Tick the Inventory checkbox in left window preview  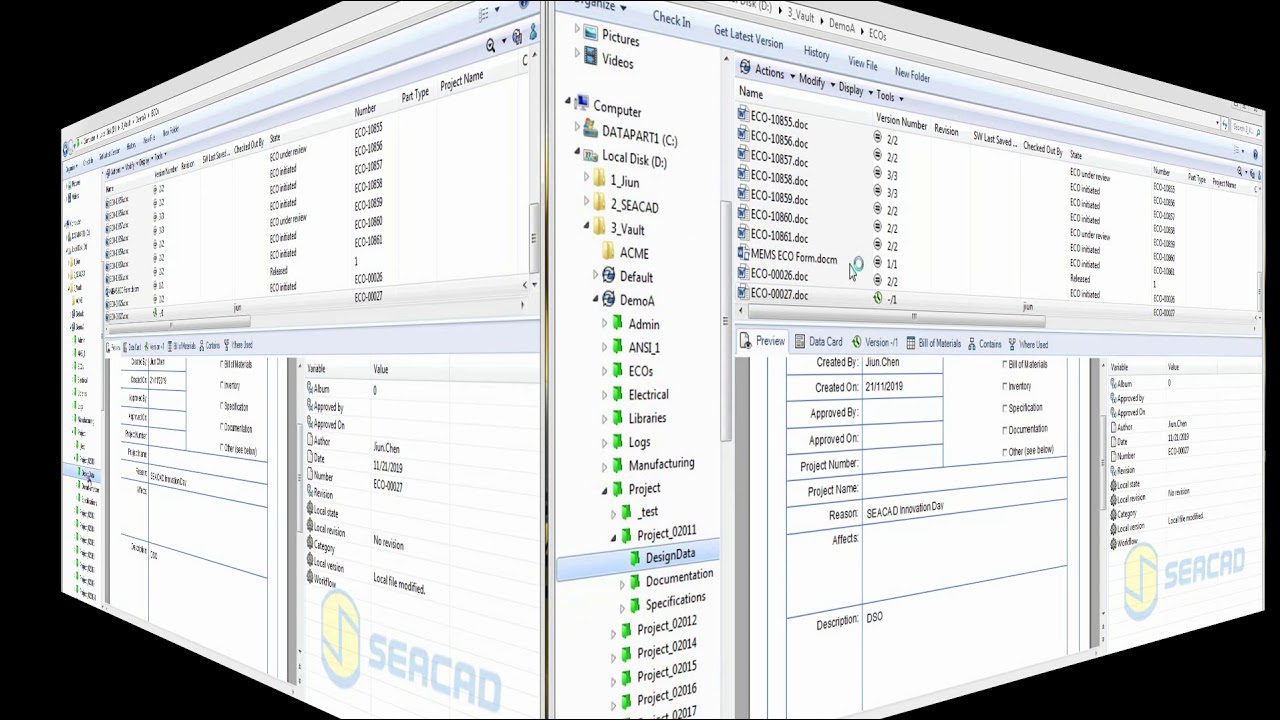pos(222,385)
